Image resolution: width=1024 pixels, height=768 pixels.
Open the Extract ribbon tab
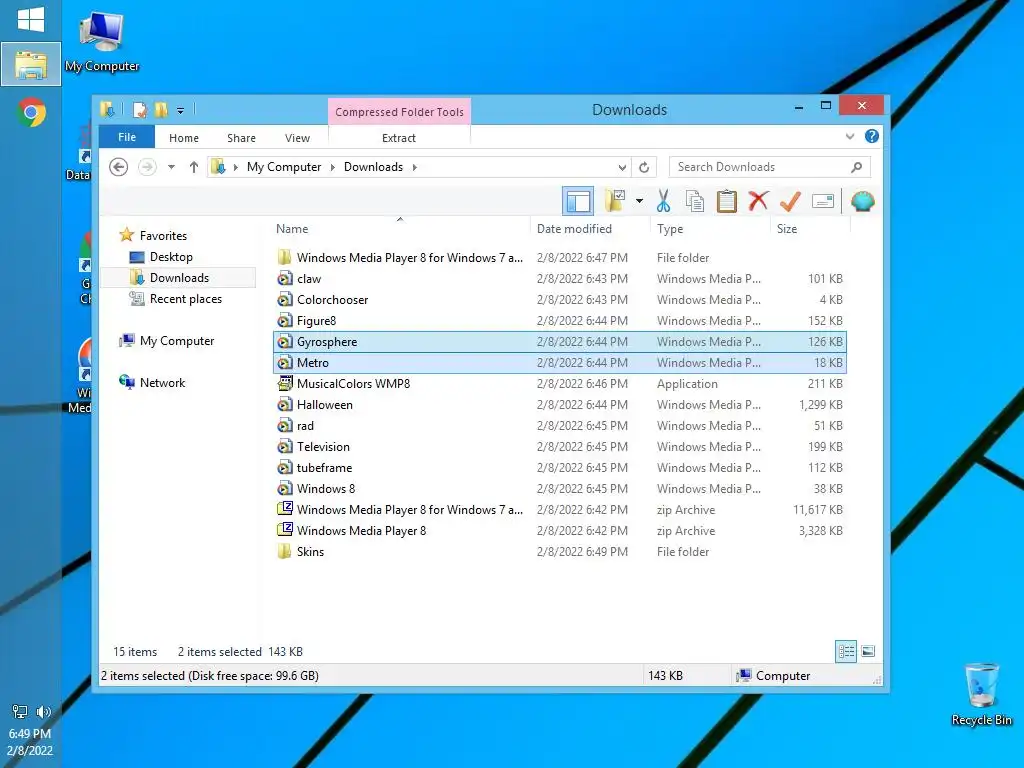398,138
